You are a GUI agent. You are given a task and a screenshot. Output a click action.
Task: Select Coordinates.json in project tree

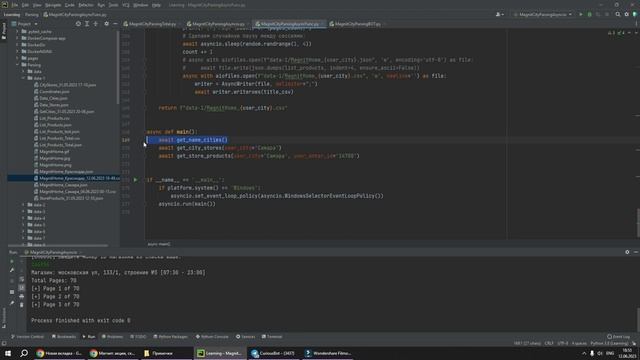(x=54, y=92)
